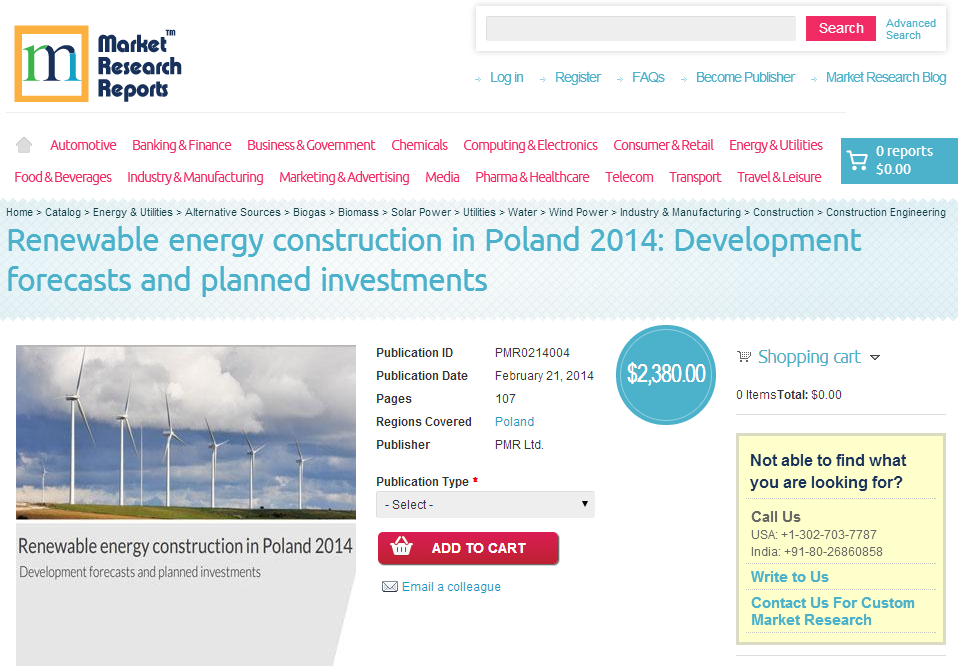Open Marketing & Advertising category
Screen dimensions: 958x666
pyautogui.click(x=344, y=177)
